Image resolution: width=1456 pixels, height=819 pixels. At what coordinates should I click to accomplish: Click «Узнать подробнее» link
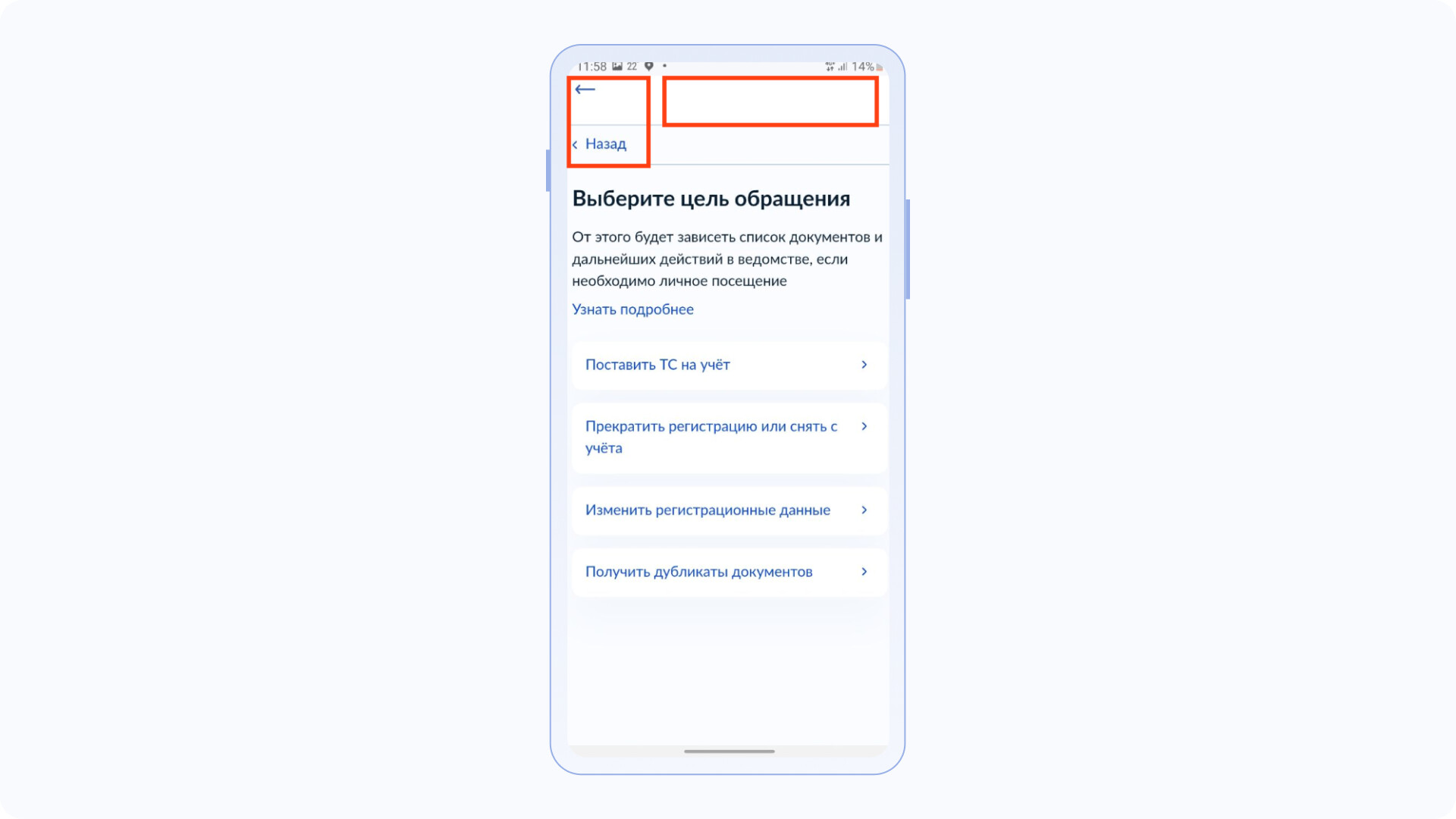click(632, 309)
